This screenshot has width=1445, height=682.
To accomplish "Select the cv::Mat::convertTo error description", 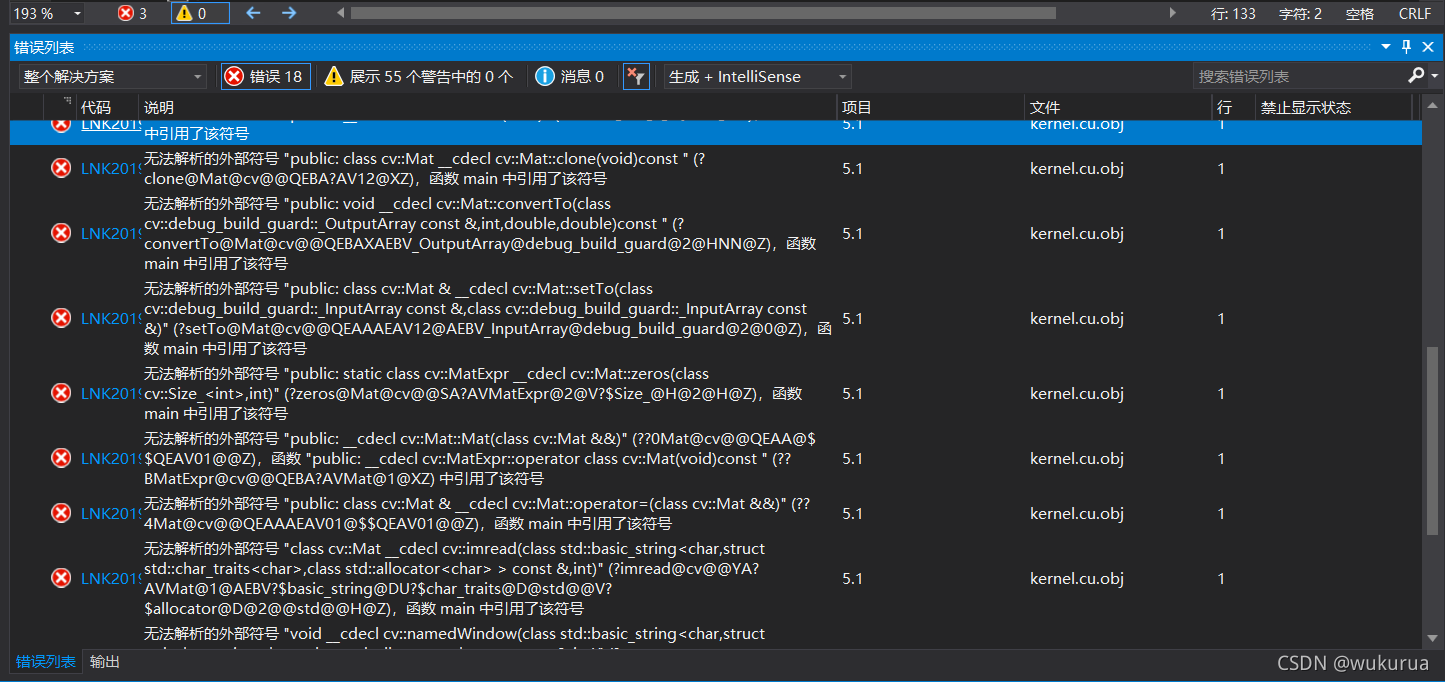I will click(480, 234).
